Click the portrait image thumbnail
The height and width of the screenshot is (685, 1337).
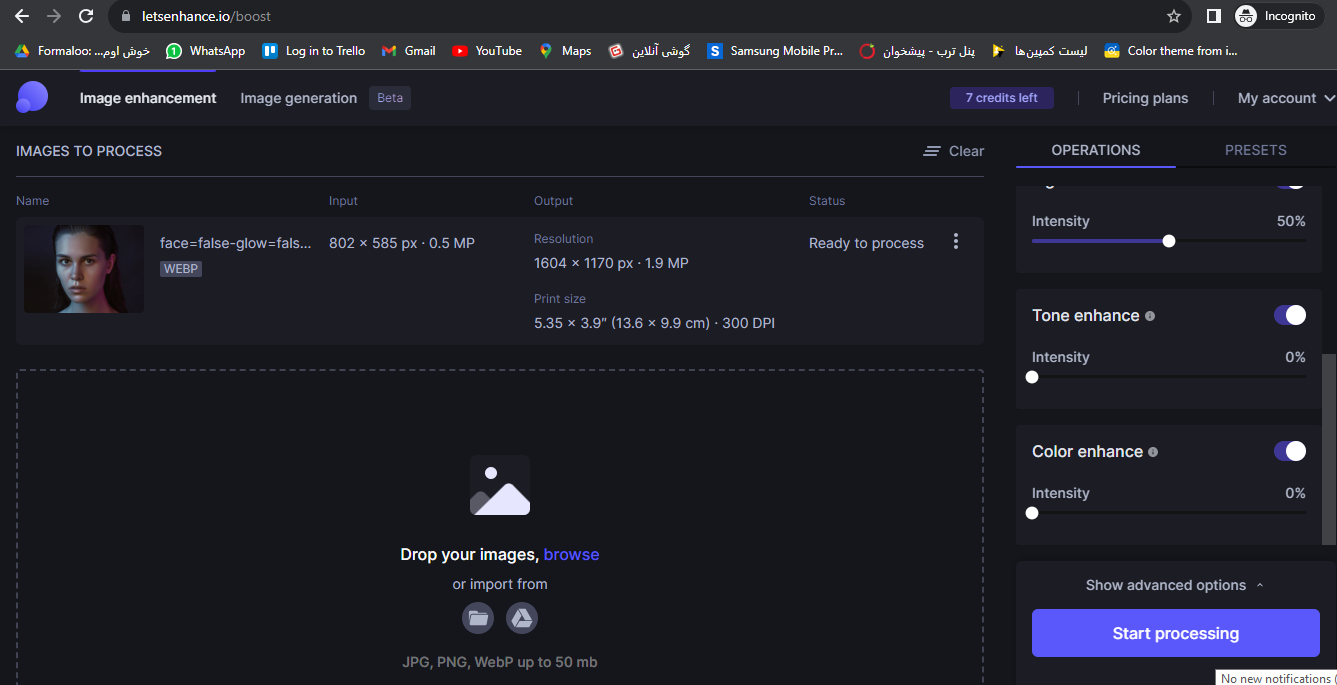click(84, 269)
